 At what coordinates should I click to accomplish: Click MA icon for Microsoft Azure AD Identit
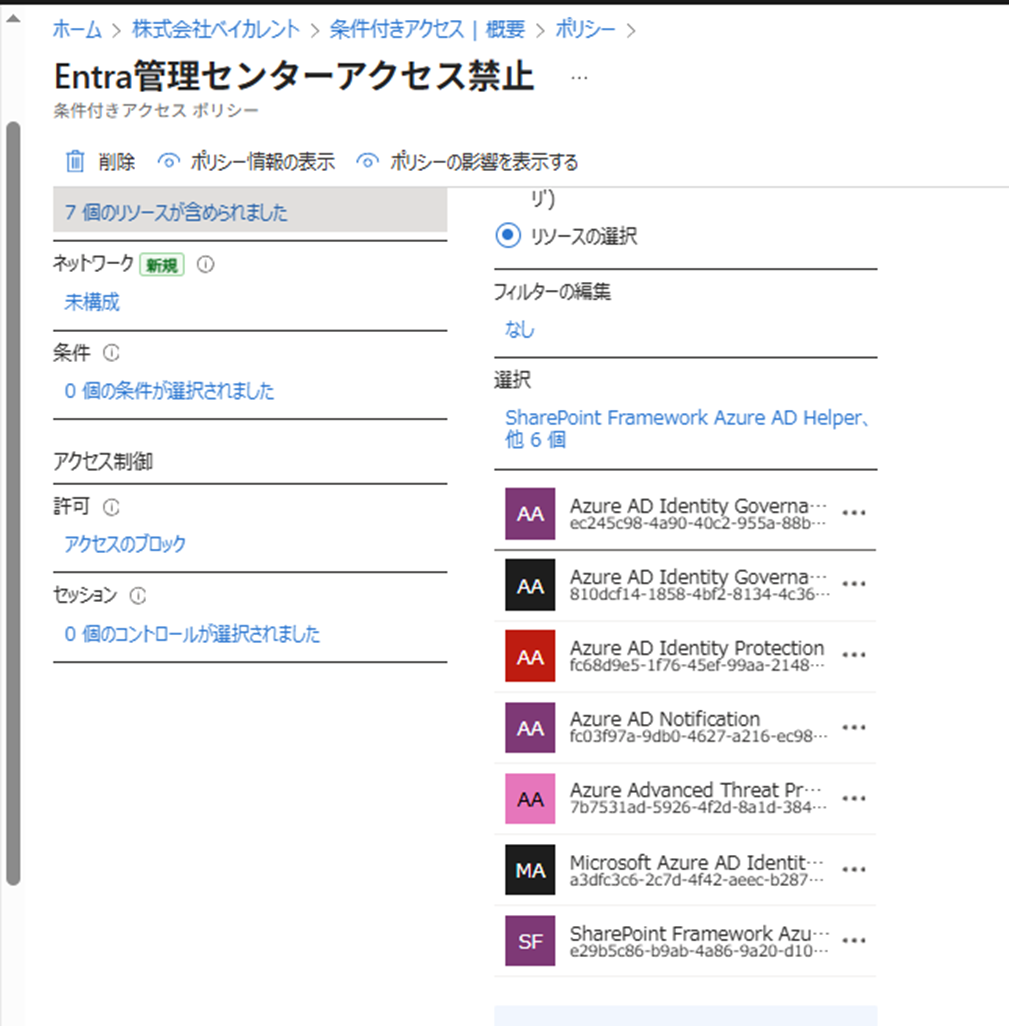pos(530,870)
